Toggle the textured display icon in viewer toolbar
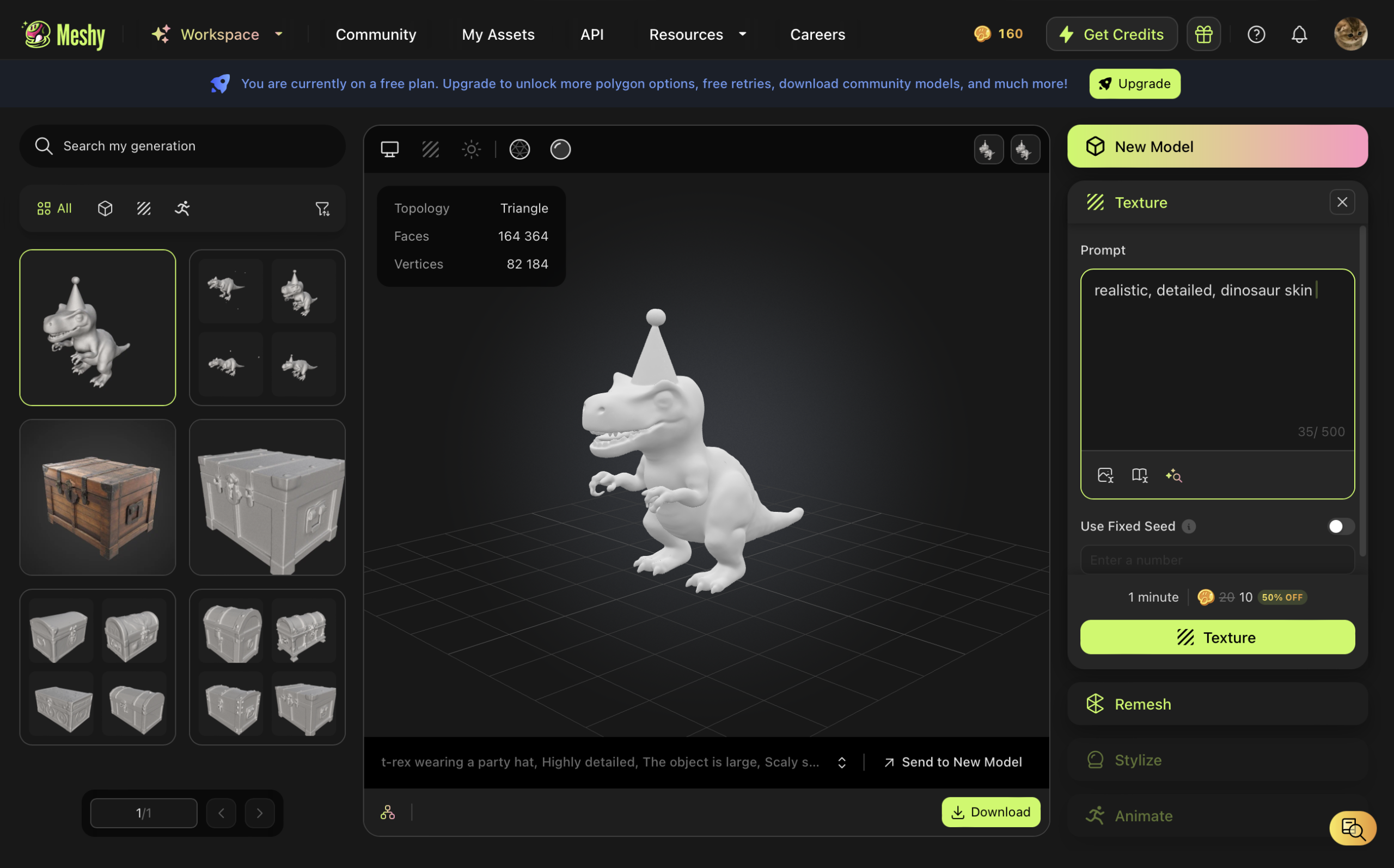Image resolution: width=1394 pixels, height=868 pixels. click(x=430, y=149)
